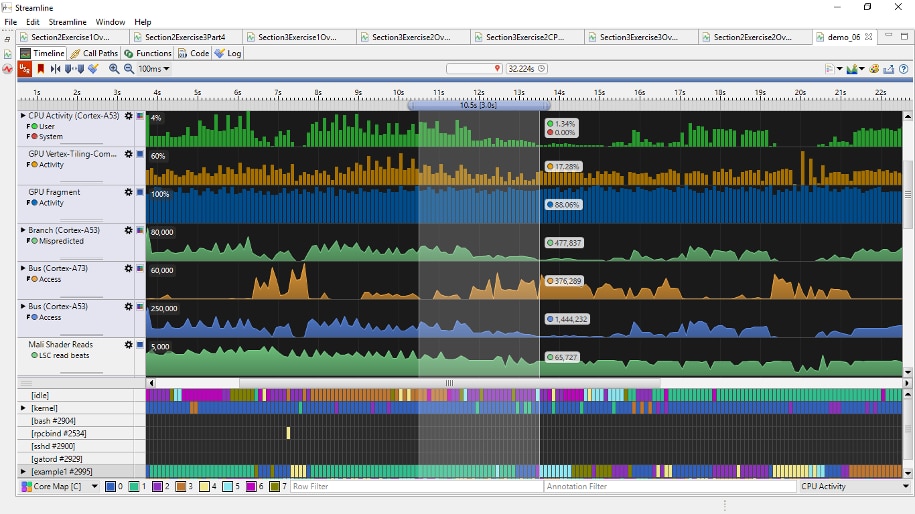Open the Streamline menu

coord(67,22)
